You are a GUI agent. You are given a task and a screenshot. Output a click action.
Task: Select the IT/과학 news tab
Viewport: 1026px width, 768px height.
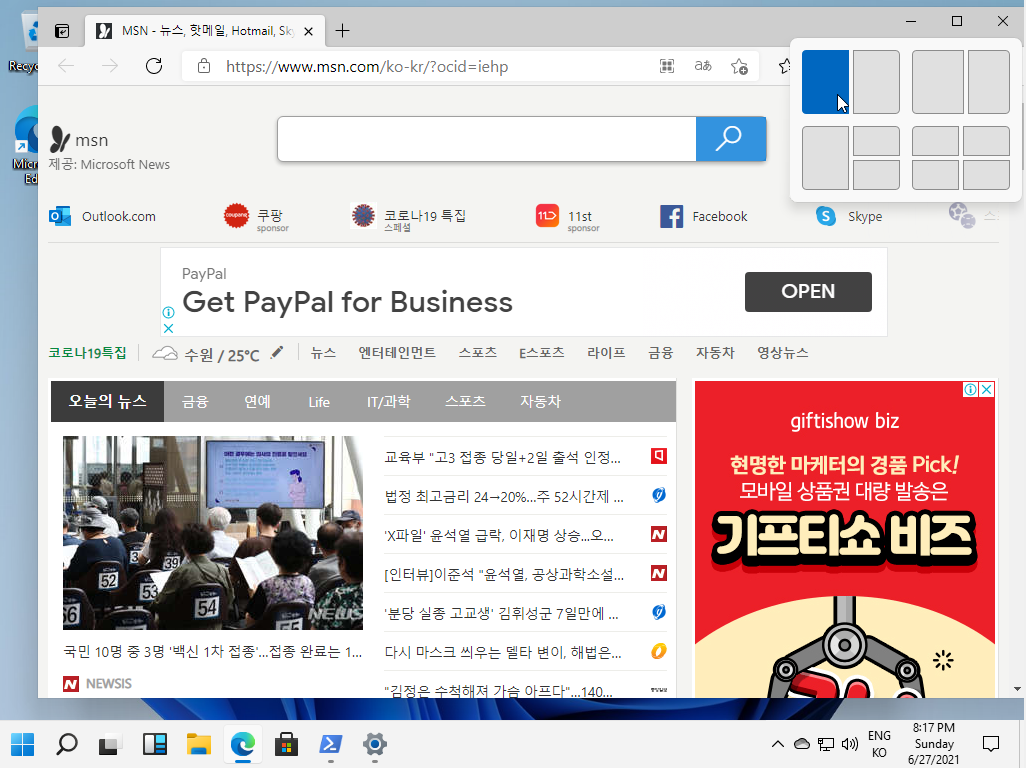(x=389, y=402)
